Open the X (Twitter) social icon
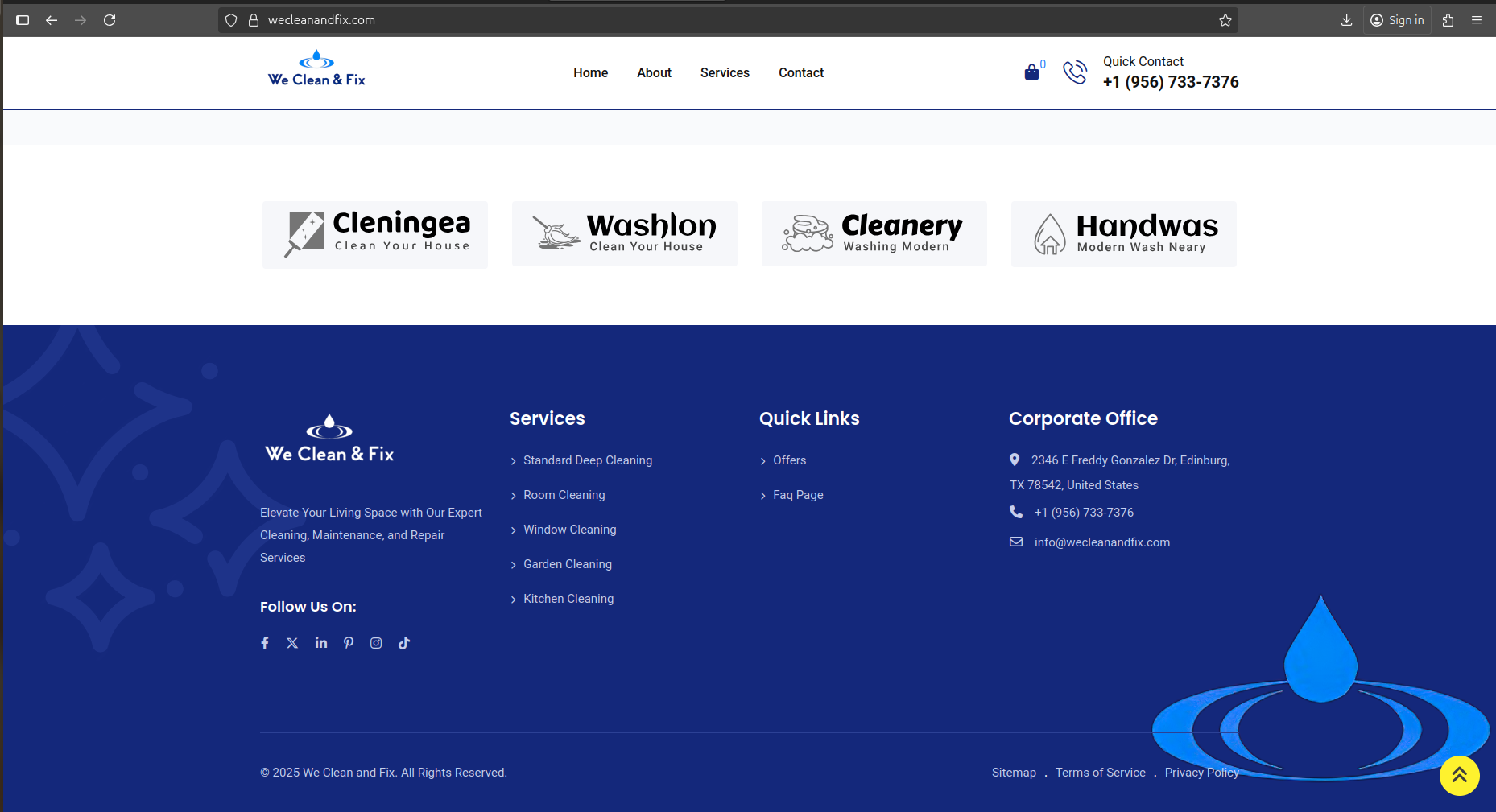This screenshot has height=812, width=1496. [x=292, y=643]
